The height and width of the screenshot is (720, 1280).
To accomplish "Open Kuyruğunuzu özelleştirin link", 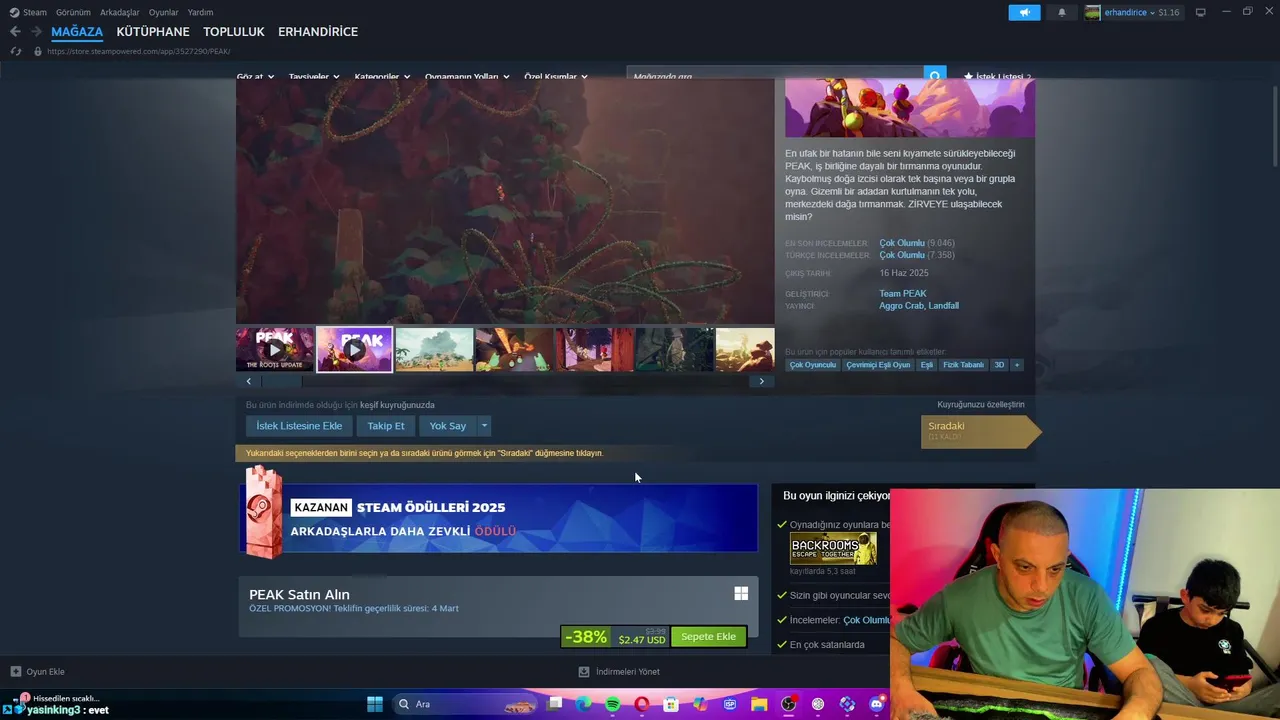I will [981, 405].
